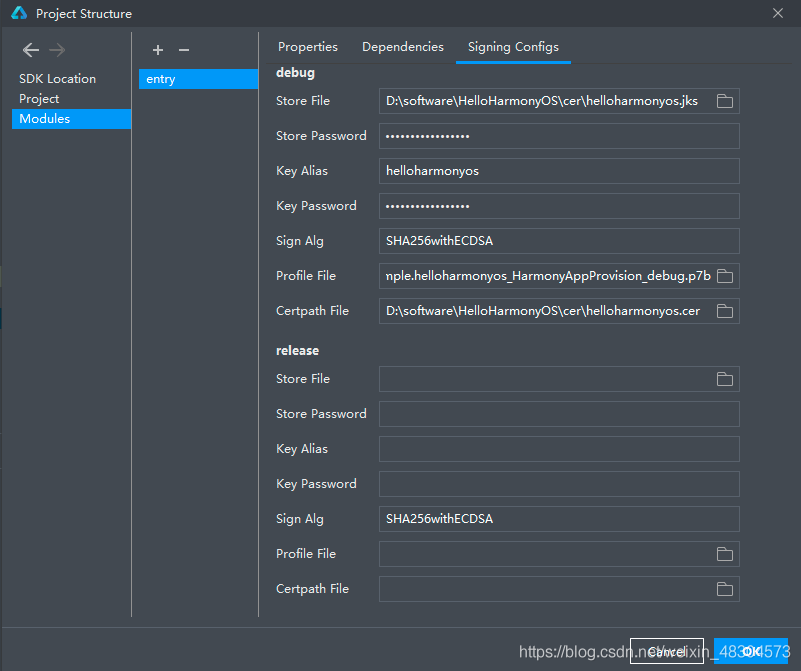Open the Dependencies tab
Screen dimensions: 801x671
(403, 47)
